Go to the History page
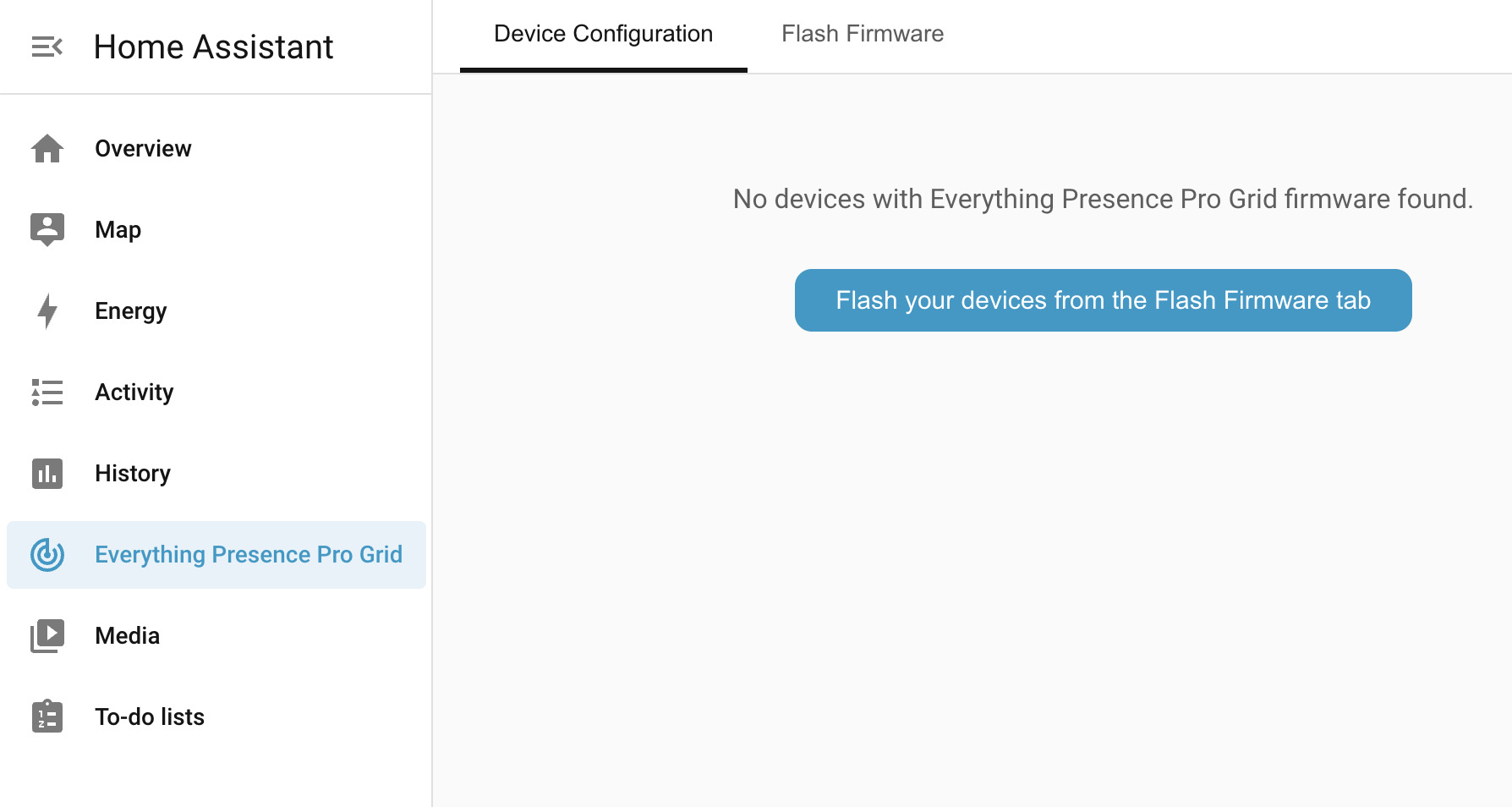This screenshot has width=1512, height=807. coord(132,473)
